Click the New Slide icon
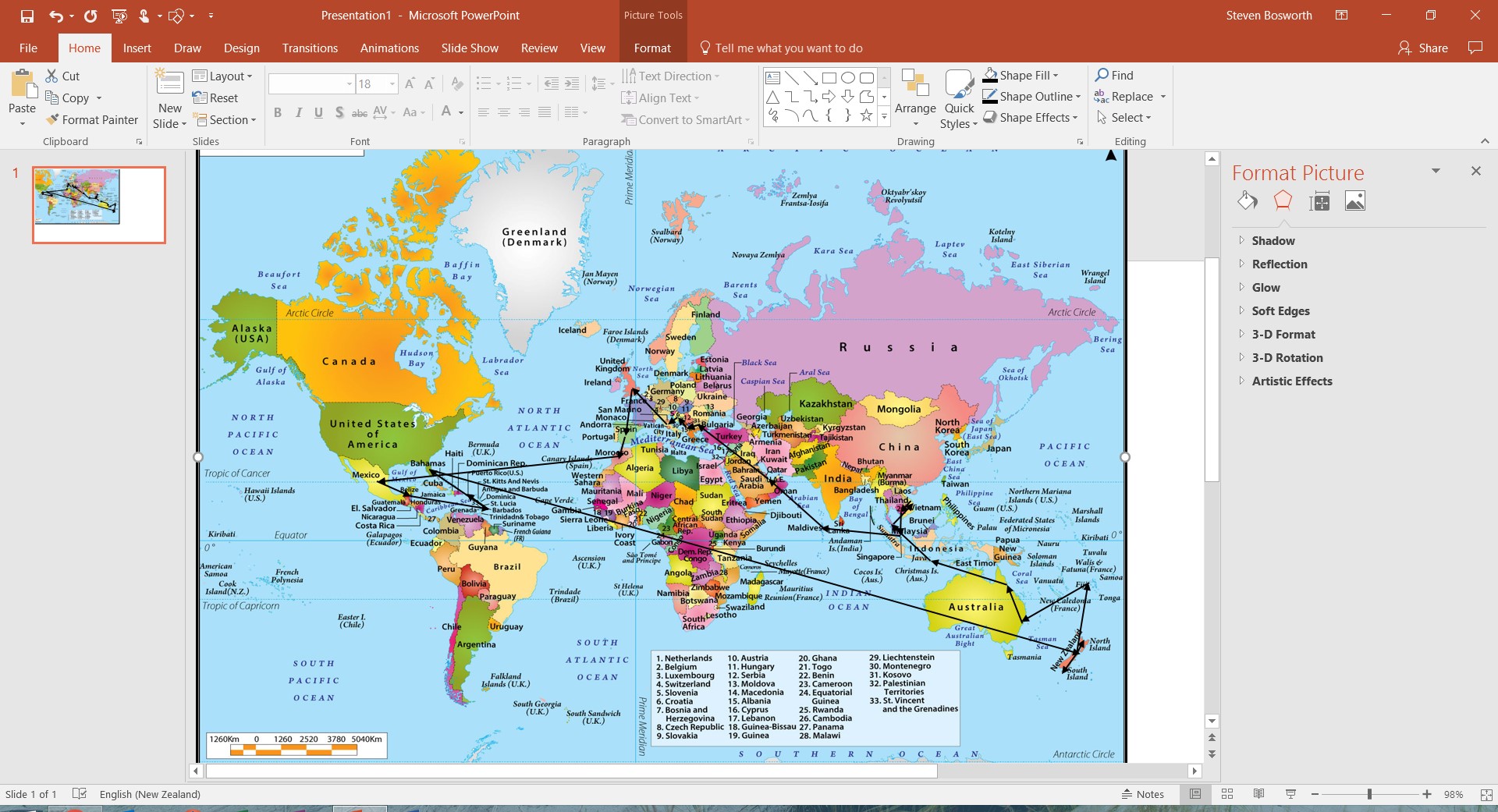Screen dimensions: 1498x812 169,83
